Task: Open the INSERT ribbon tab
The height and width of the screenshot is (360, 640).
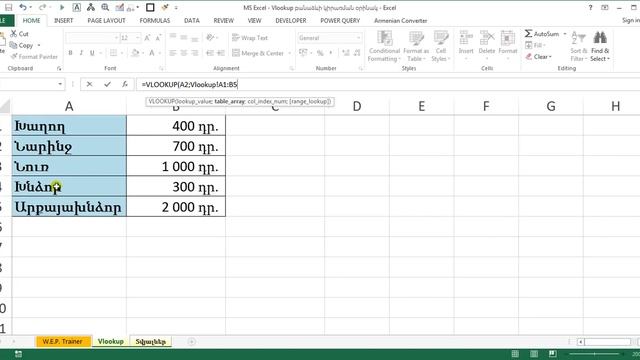Action: click(x=64, y=20)
